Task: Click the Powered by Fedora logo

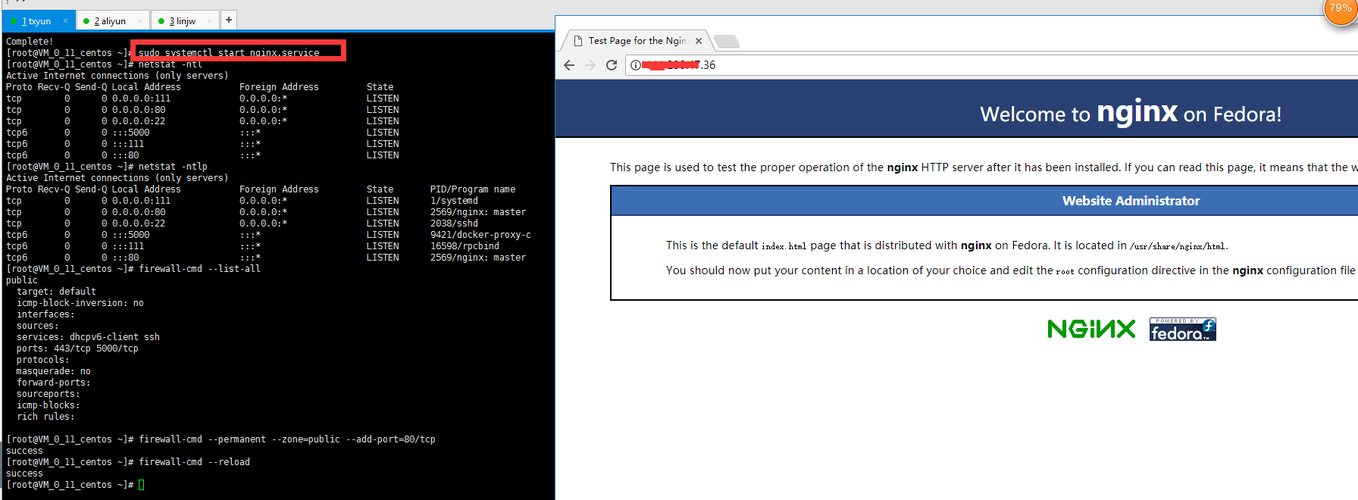Action: pos(1183,329)
